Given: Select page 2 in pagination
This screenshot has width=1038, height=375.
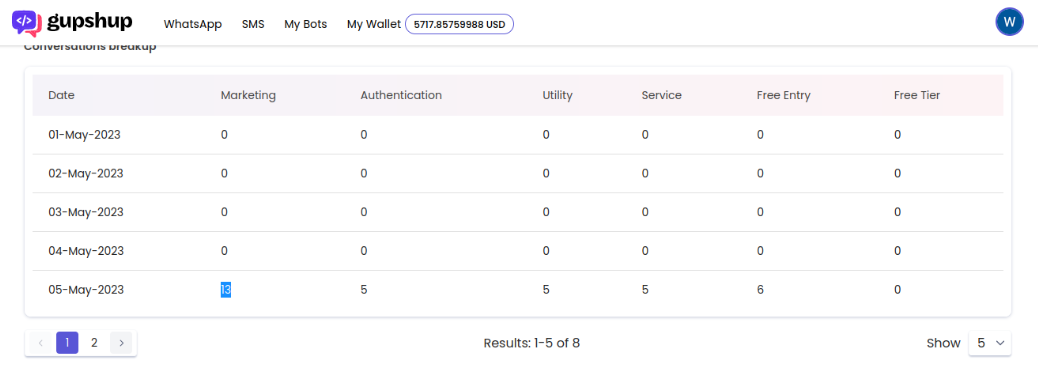Looking at the screenshot, I should pyautogui.click(x=94, y=343).
